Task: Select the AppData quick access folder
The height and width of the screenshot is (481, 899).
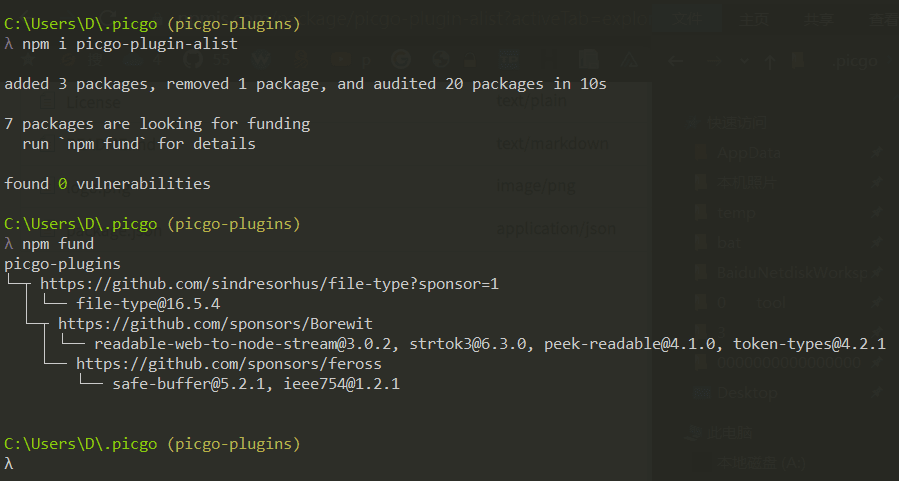Action: click(x=749, y=153)
